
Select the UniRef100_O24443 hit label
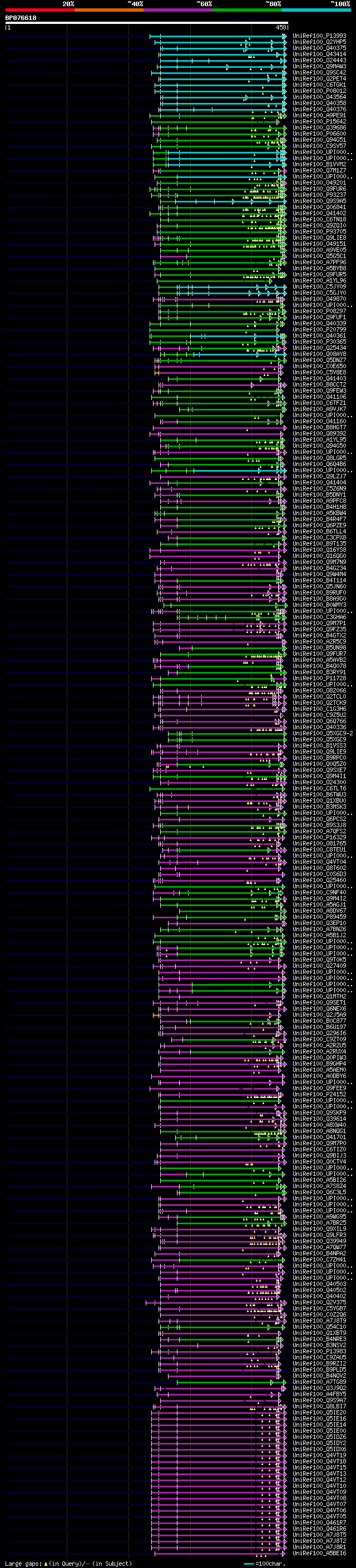coord(319,60)
